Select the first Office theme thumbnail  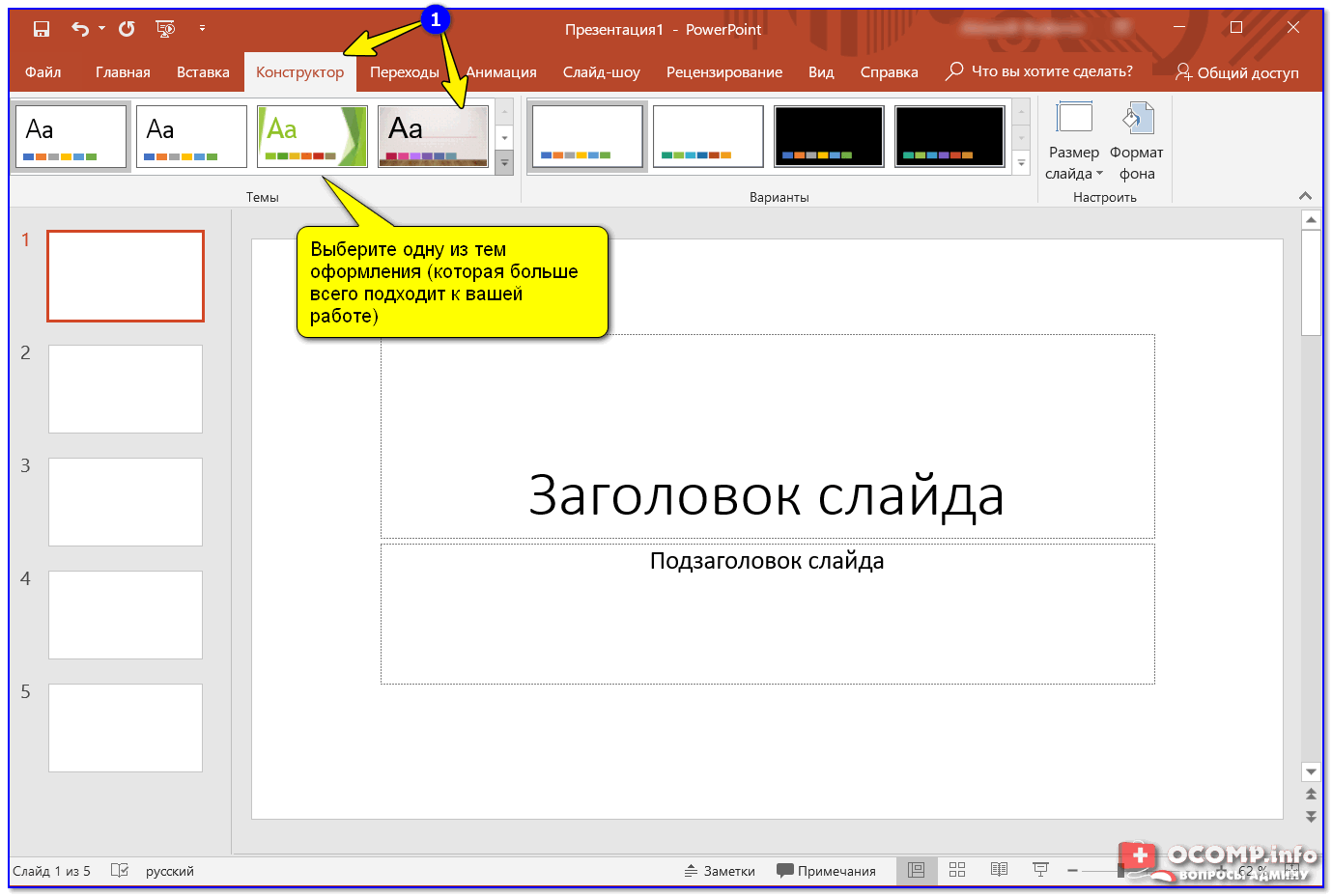pos(71,137)
